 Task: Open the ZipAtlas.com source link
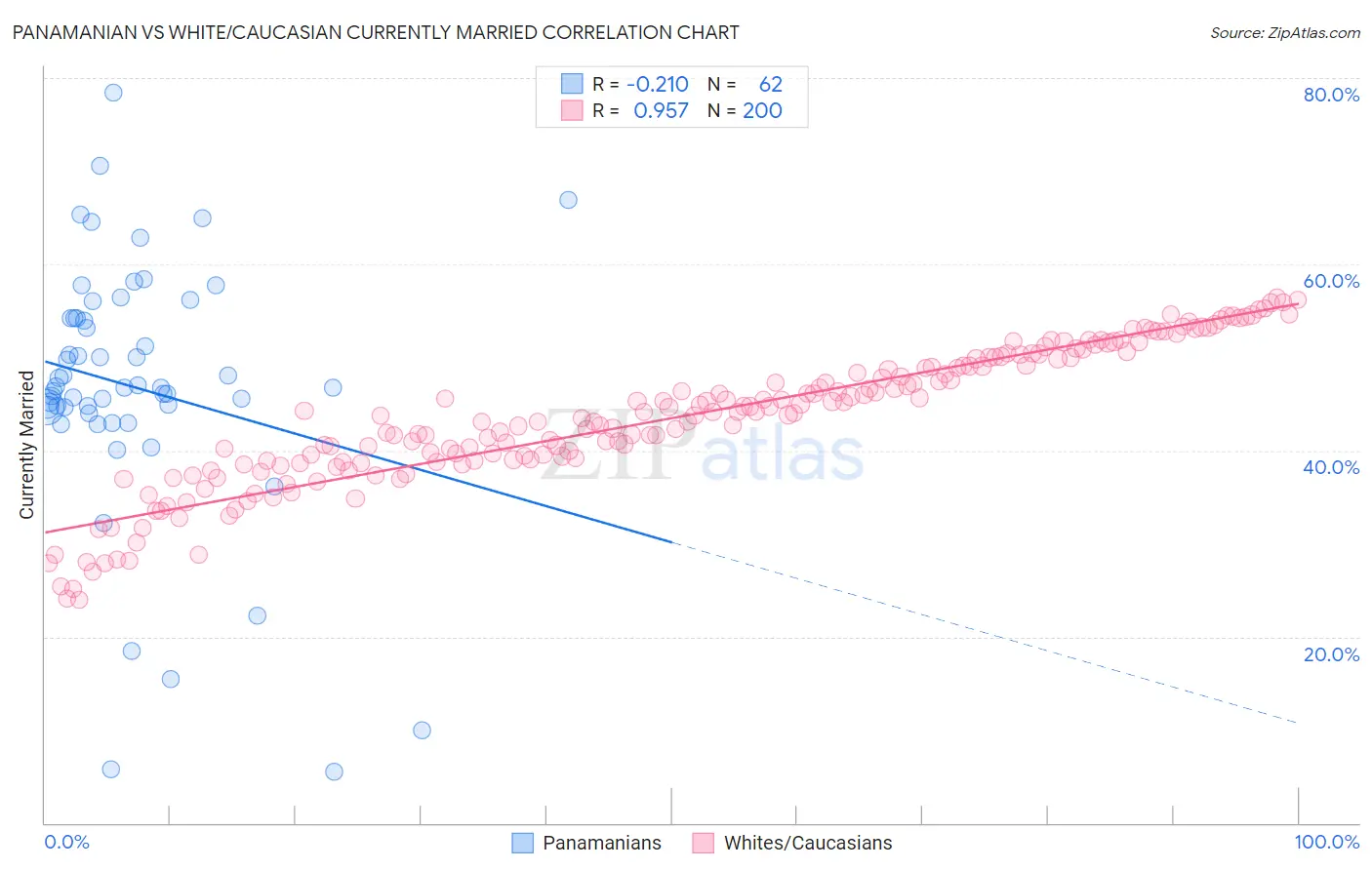tap(1285, 33)
